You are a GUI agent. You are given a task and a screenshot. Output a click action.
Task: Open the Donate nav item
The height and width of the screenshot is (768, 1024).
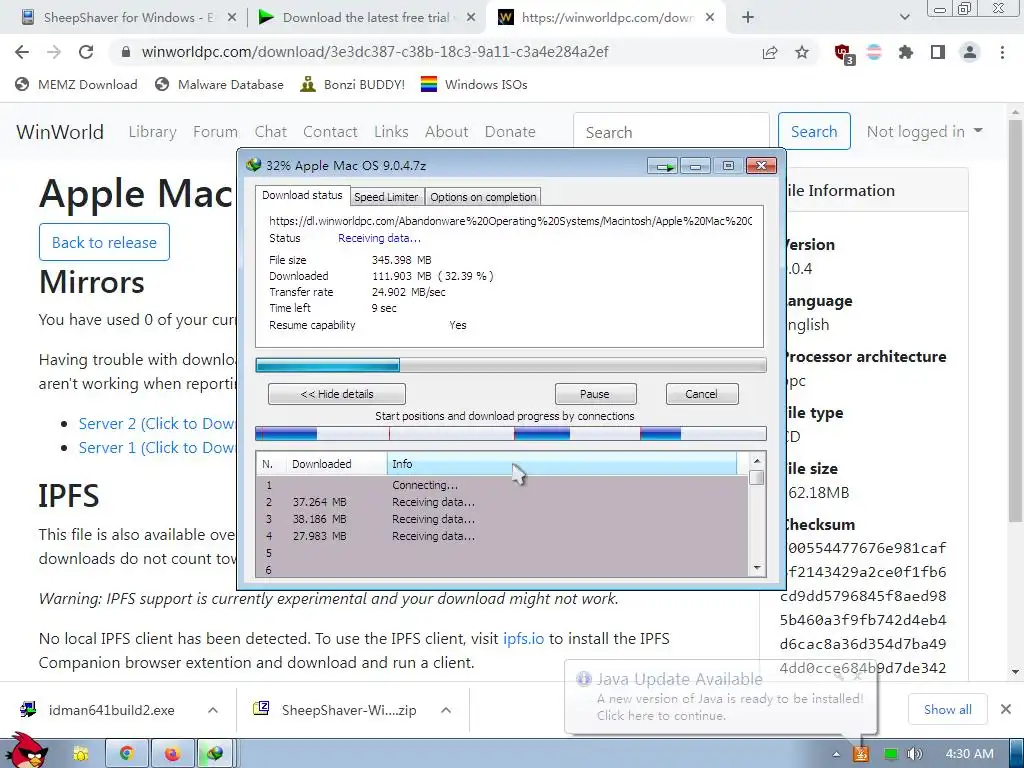pyautogui.click(x=510, y=132)
